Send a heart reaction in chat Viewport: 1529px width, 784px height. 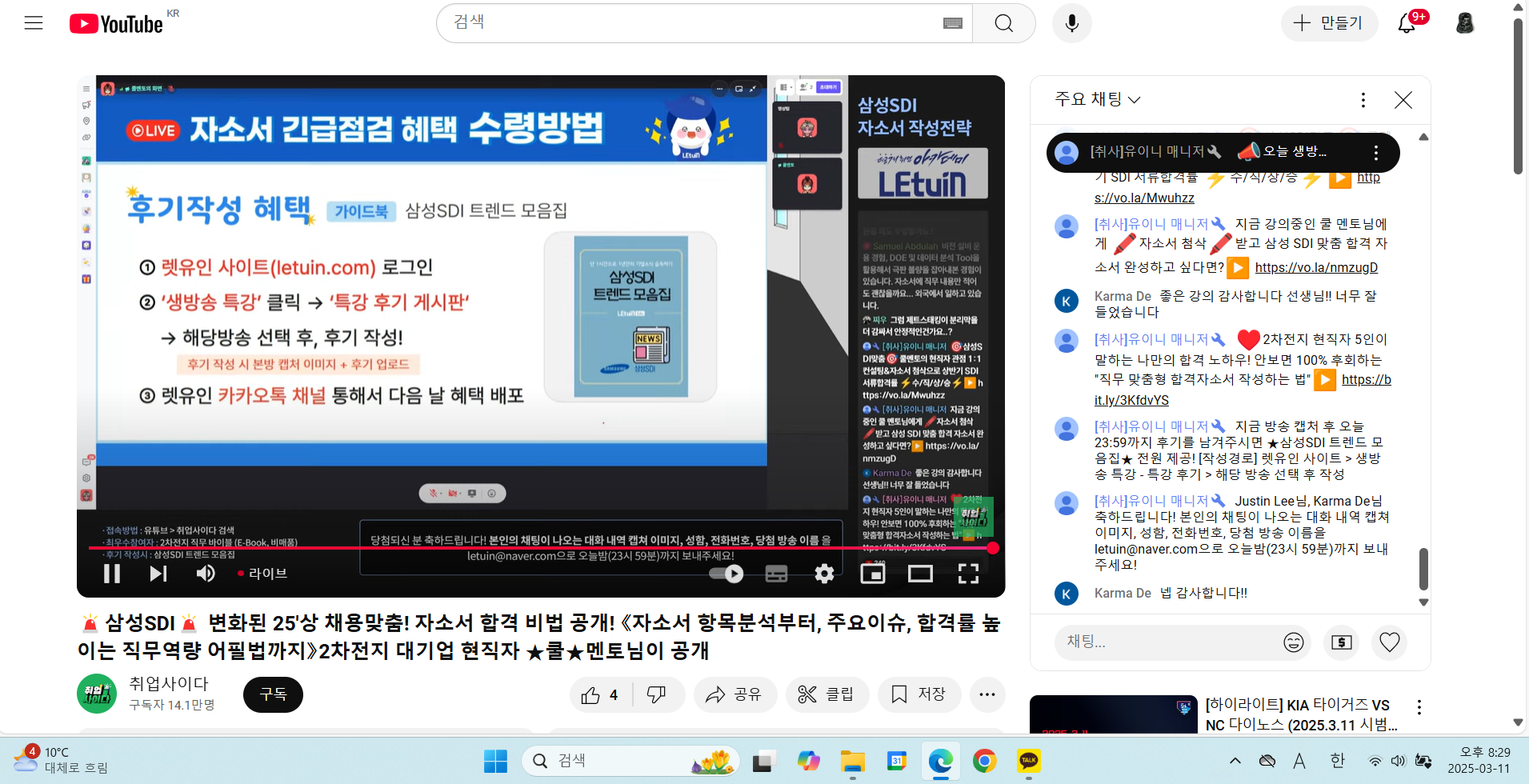click(1389, 642)
